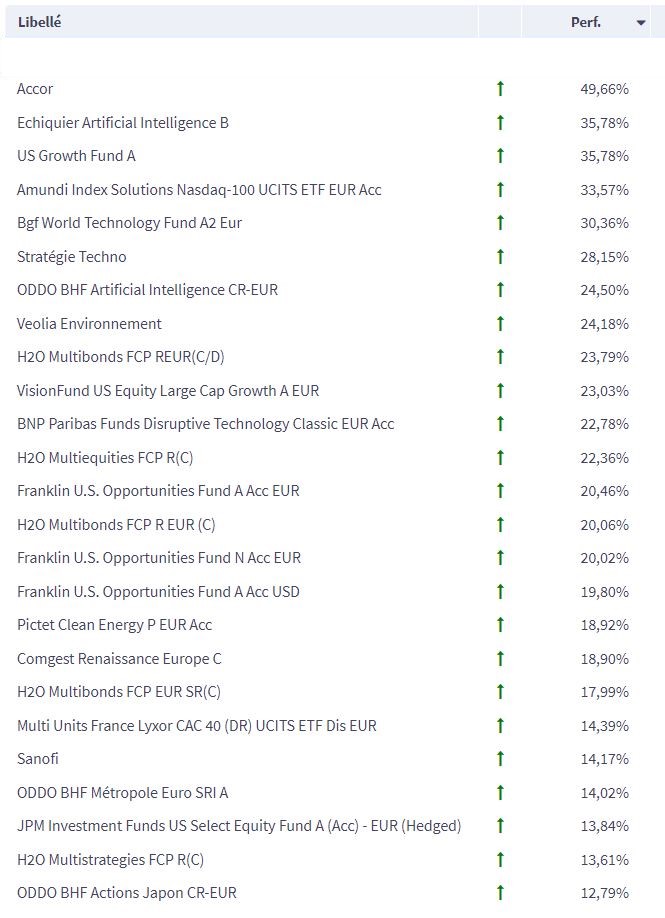Click the trend arrow for Comgest Renaissance Europe C
The width and height of the screenshot is (665, 918).
click(x=500, y=658)
